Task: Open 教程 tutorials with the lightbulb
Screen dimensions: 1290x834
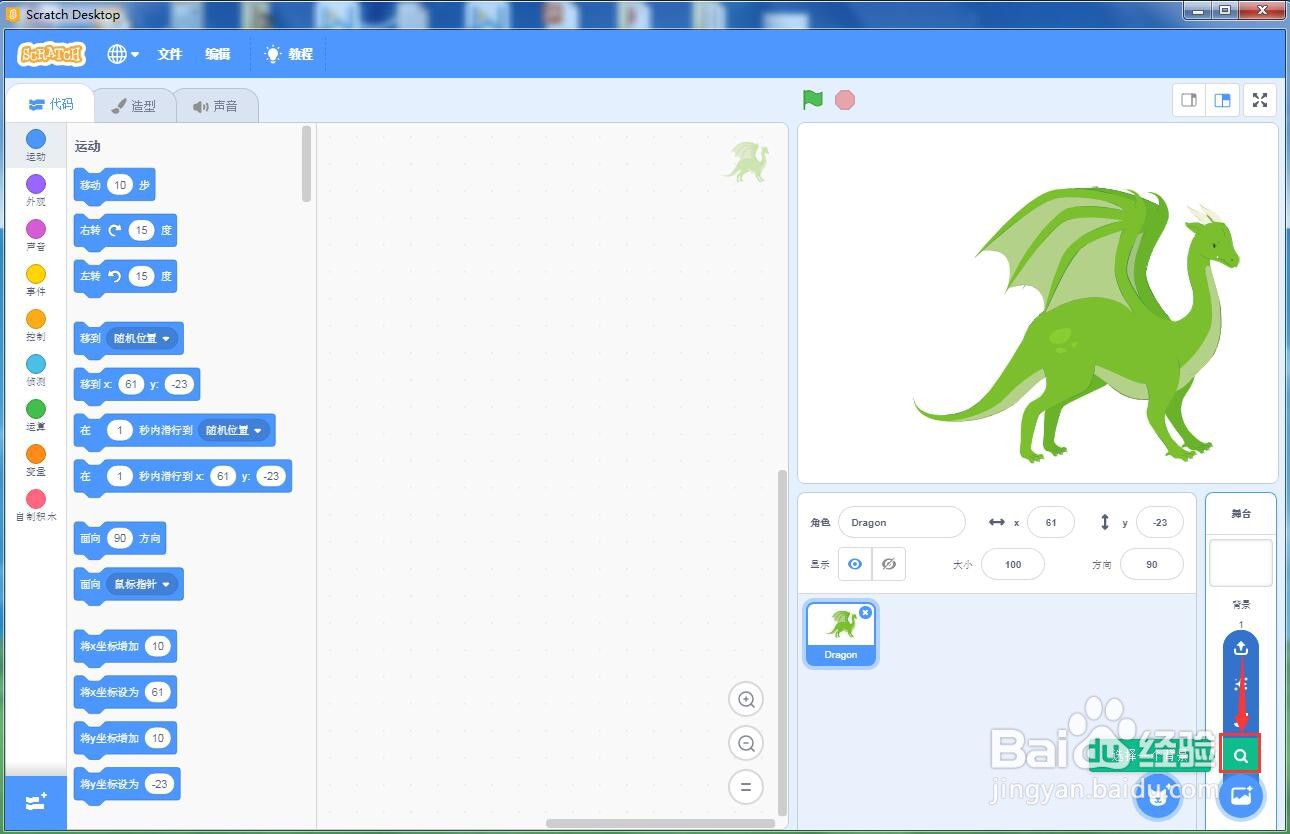Action: [x=288, y=54]
